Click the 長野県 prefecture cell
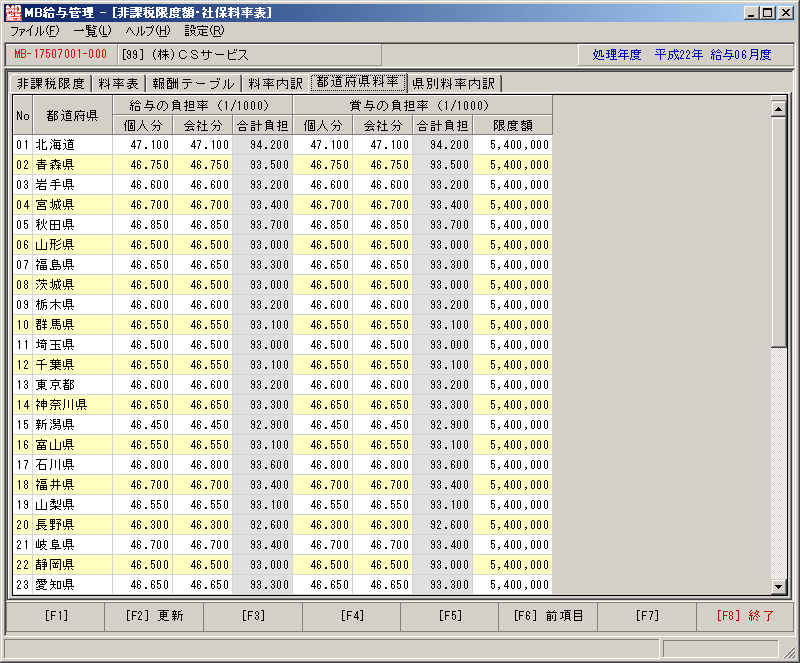800x663 pixels. [x=72, y=525]
